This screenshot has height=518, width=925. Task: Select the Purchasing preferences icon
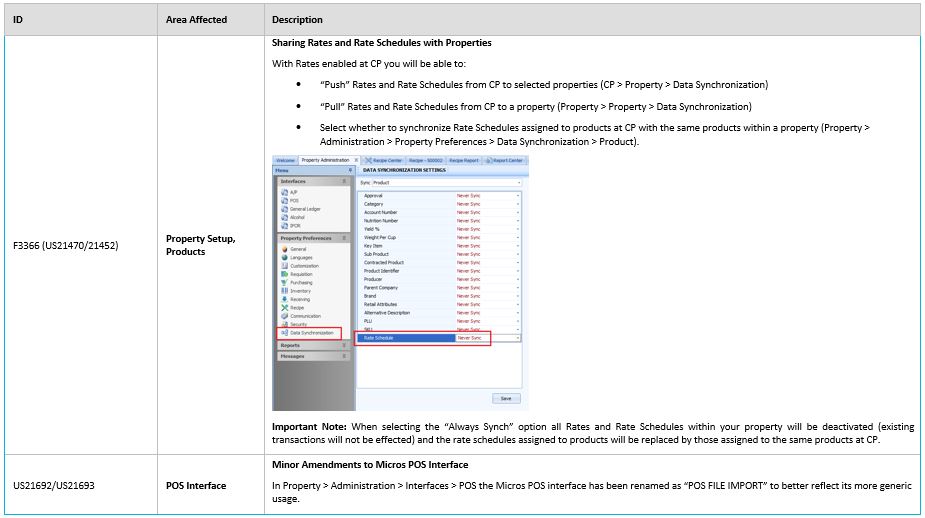pos(284,282)
